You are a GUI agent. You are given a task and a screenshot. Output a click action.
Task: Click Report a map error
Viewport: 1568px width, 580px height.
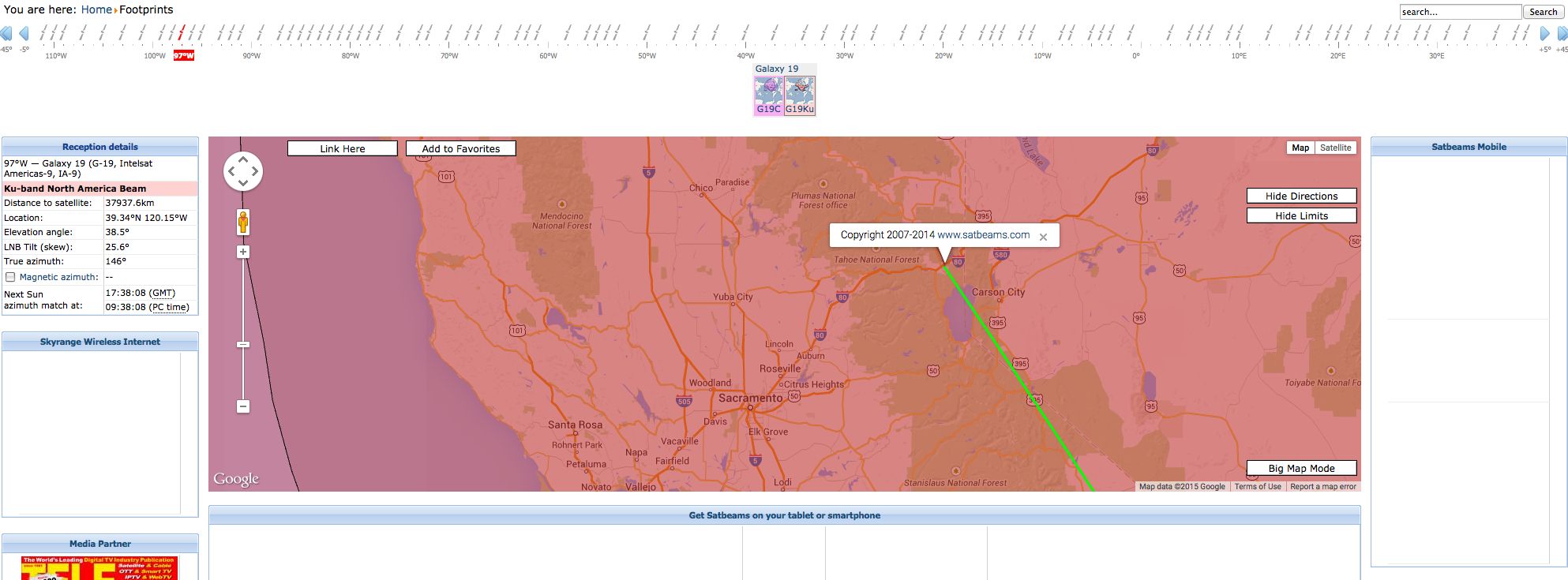coord(1323,486)
